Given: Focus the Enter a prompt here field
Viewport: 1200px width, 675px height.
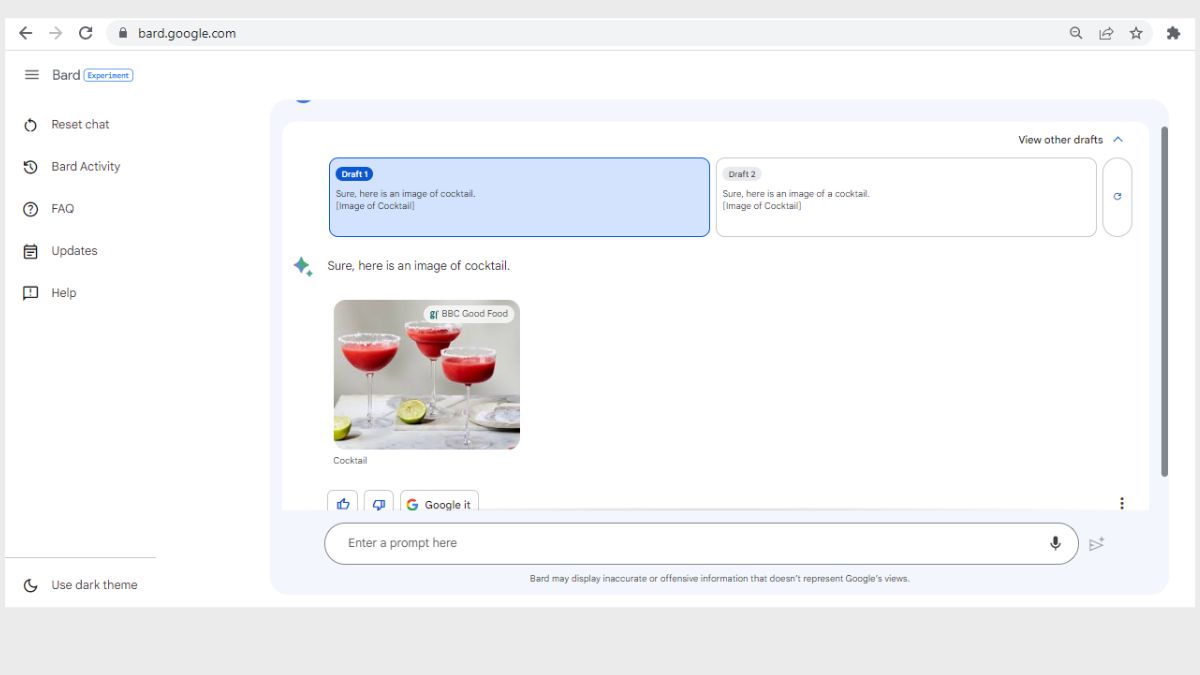Looking at the screenshot, I should (680, 543).
